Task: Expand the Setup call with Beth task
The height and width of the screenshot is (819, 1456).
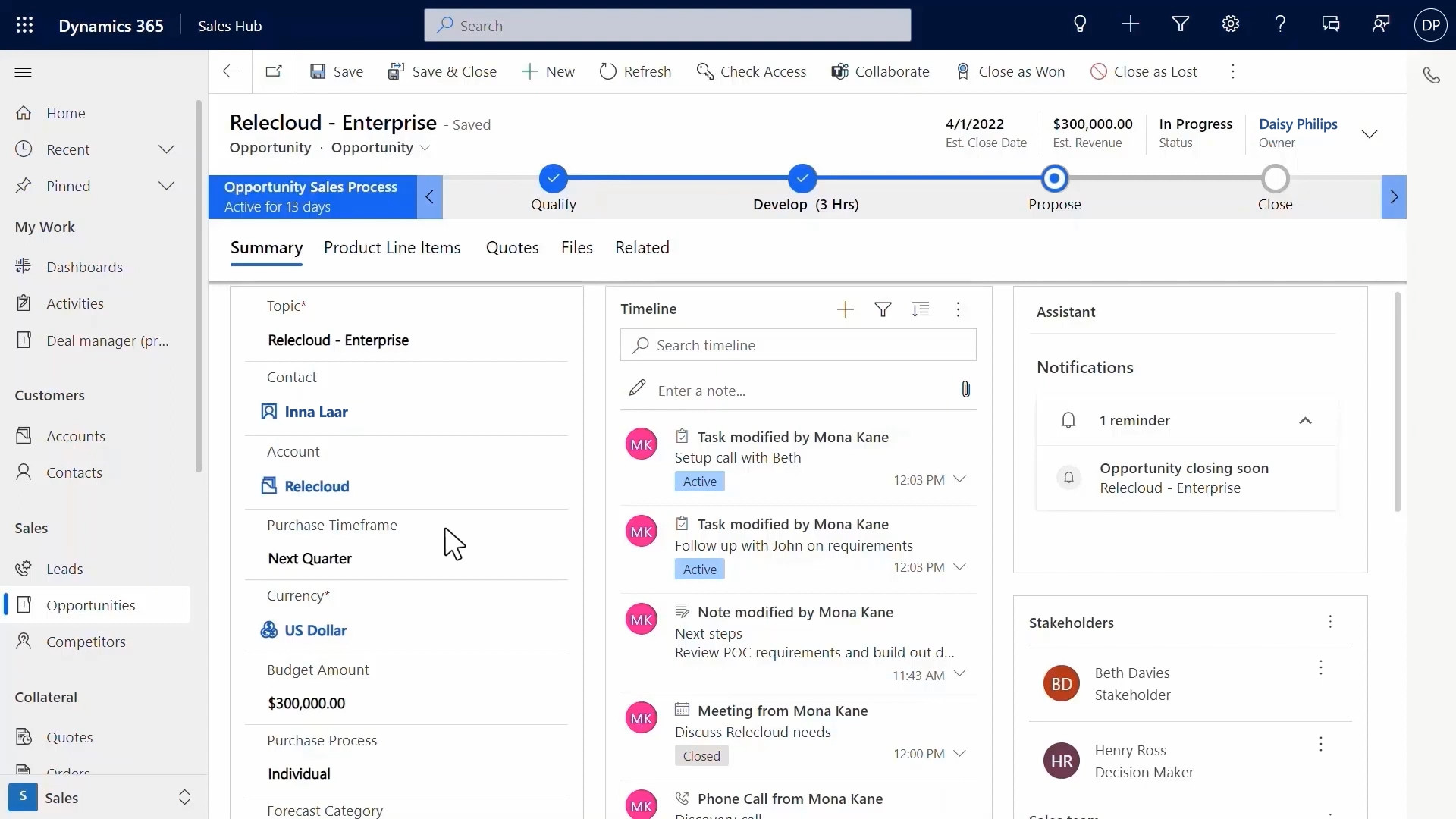Action: [959, 479]
